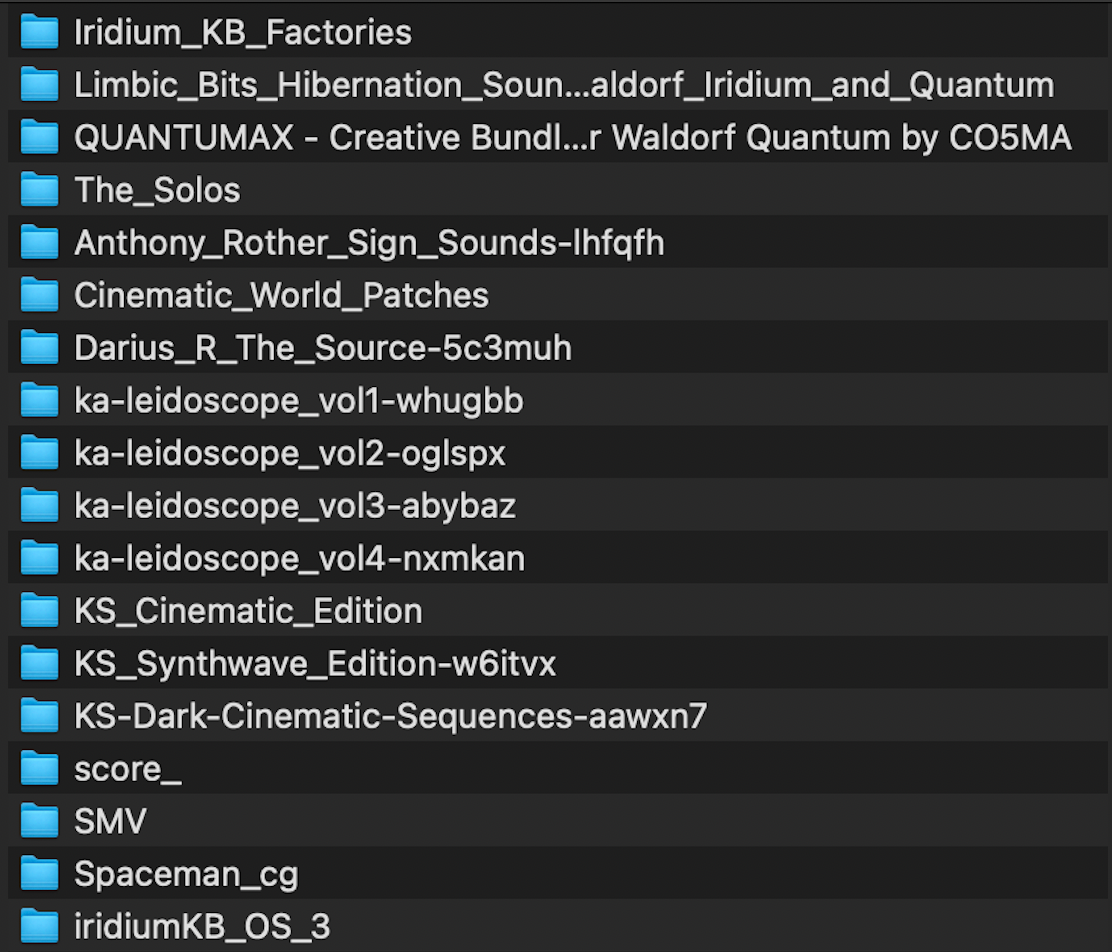Select Darius_R_The_Source-5c3muh name

point(323,348)
